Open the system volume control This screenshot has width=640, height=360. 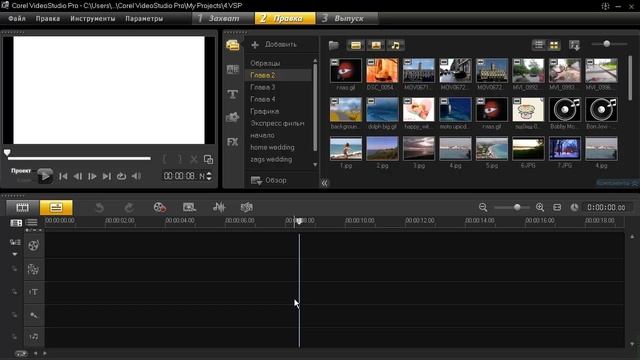(136, 176)
